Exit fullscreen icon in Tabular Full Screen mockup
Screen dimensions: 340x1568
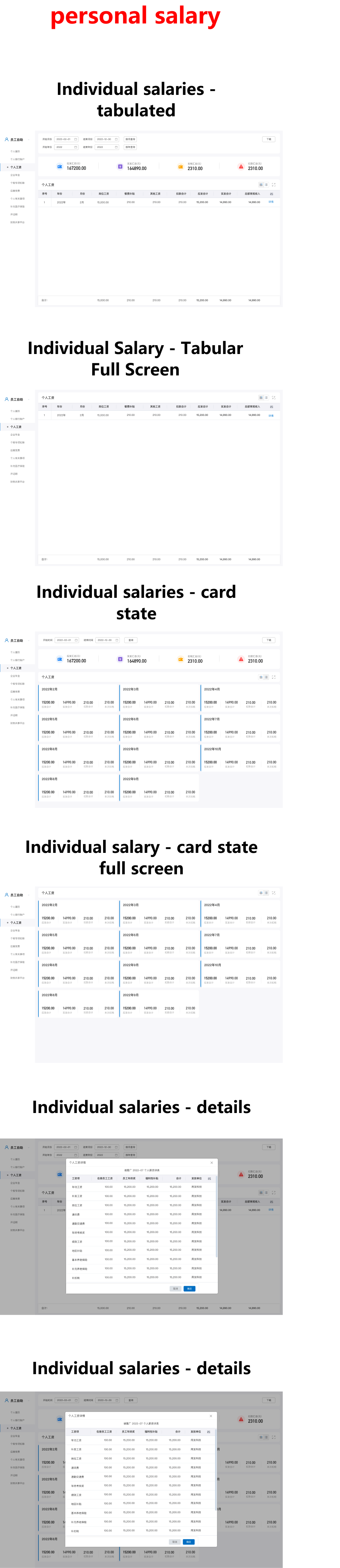click(274, 398)
